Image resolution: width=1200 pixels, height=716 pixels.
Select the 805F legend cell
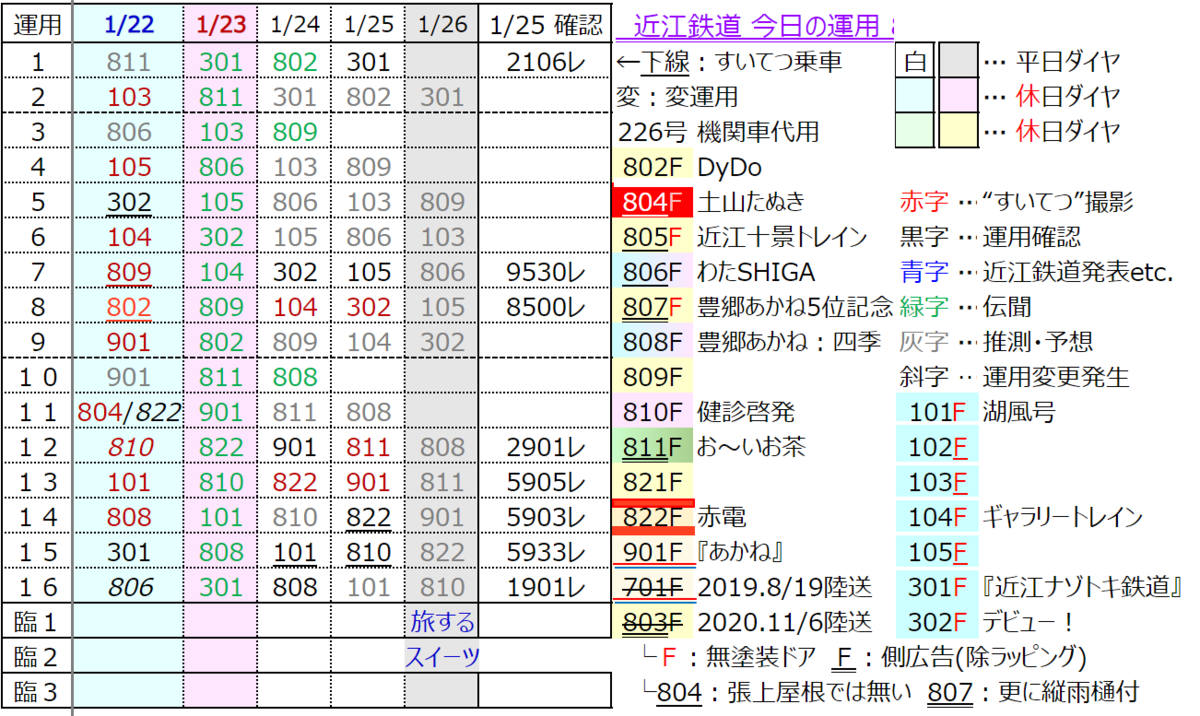(x=652, y=237)
